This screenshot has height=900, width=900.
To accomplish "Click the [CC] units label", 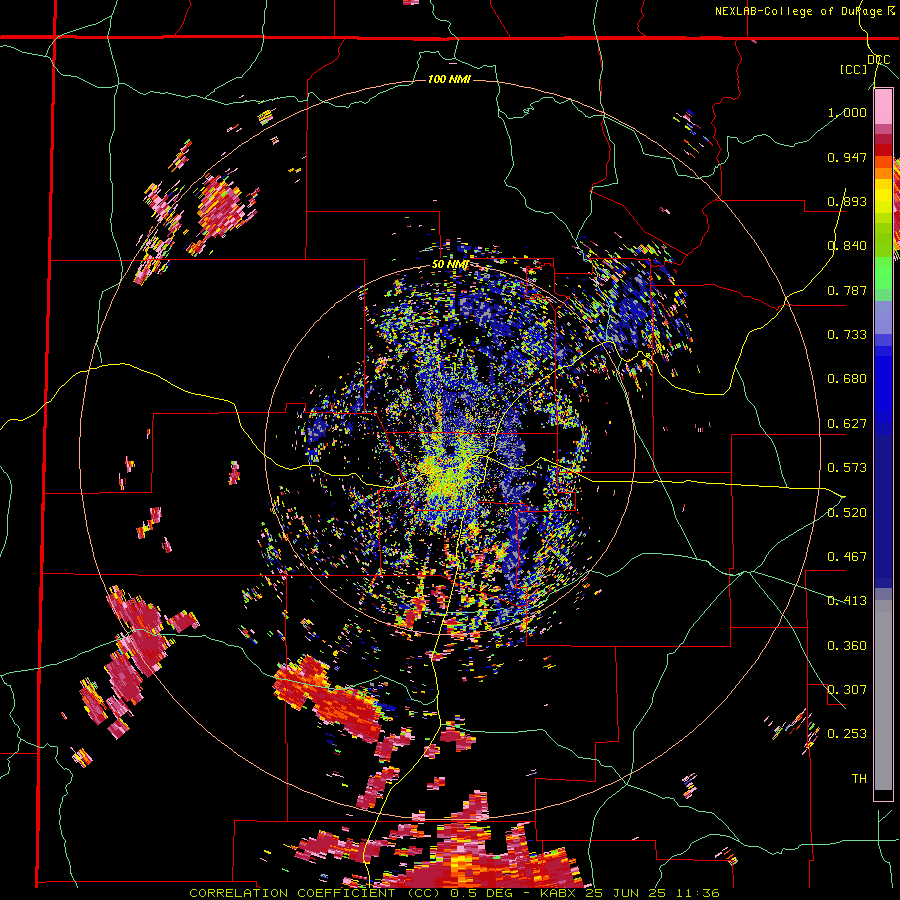I will click(x=854, y=69).
